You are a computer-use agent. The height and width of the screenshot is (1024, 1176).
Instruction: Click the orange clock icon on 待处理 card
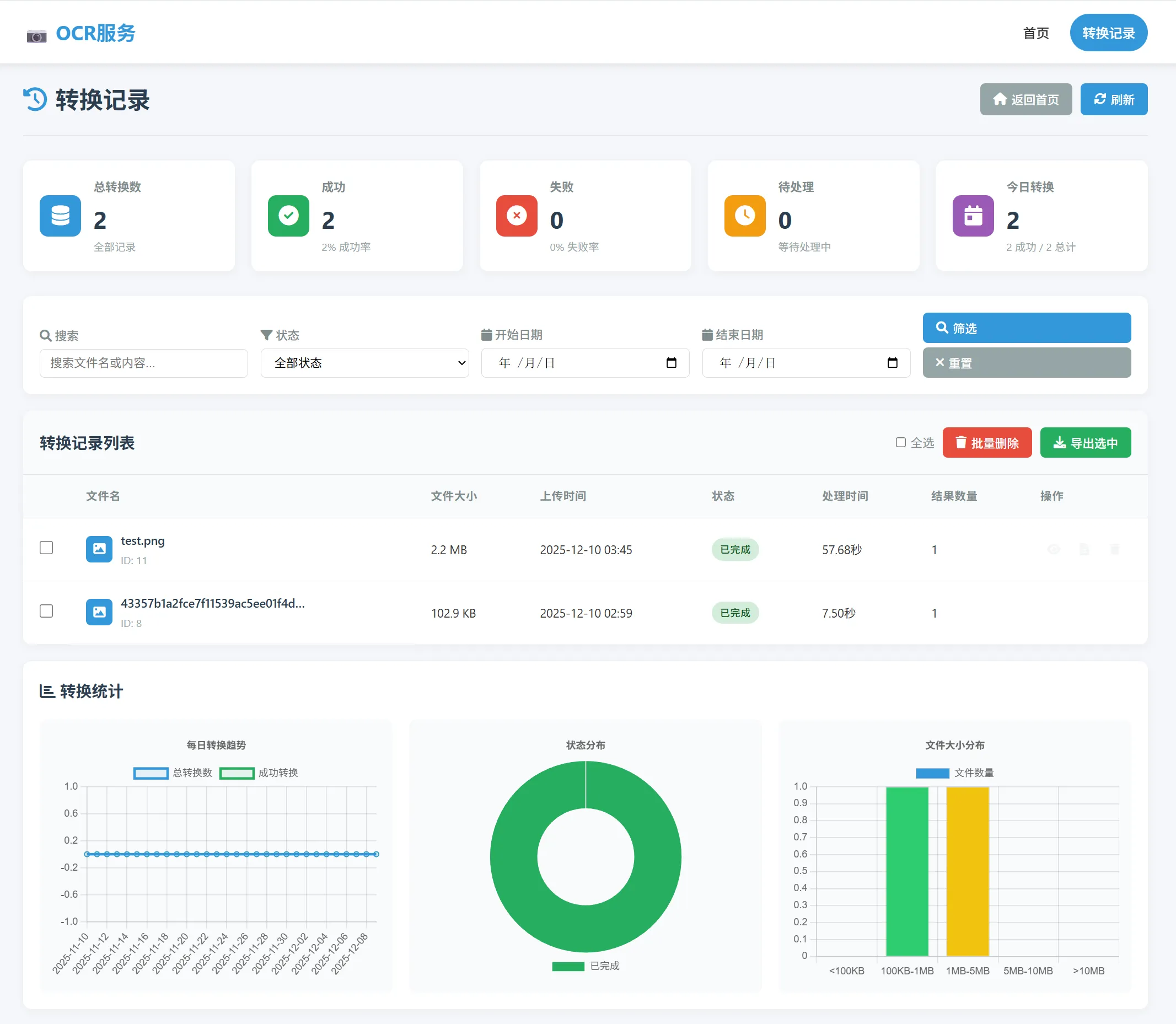pos(744,216)
